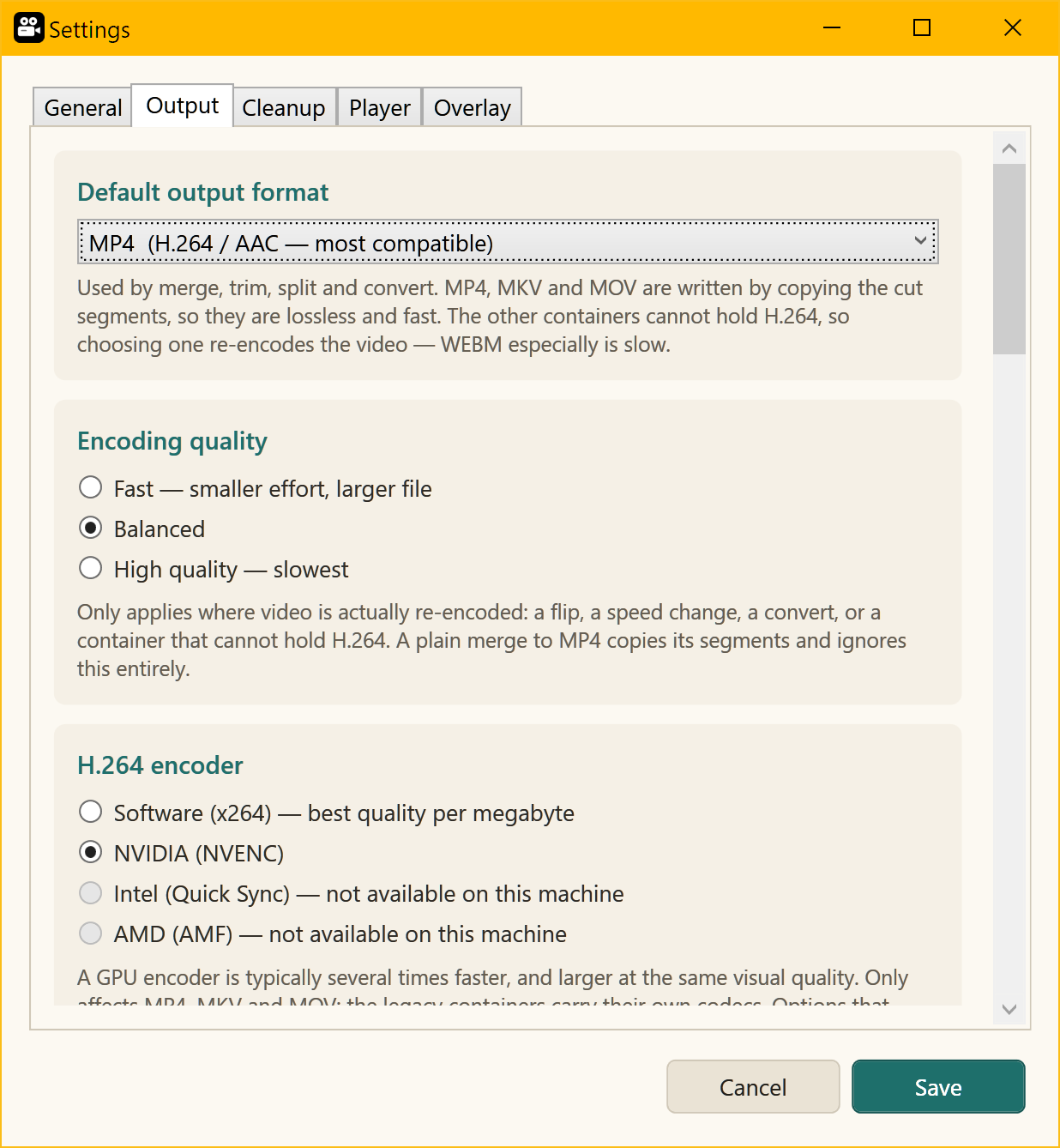
Task: Click the 'Only applies where video is' description
Action: [491, 640]
